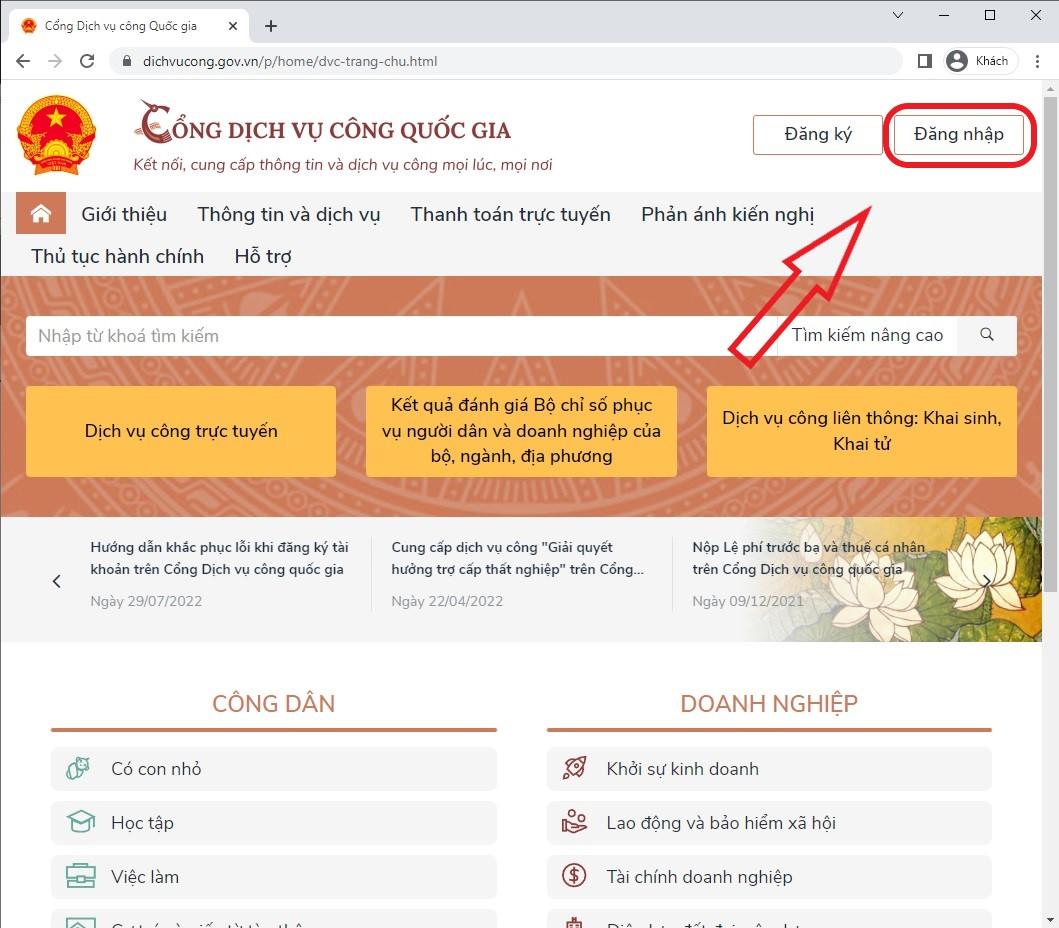Image resolution: width=1059 pixels, height=928 pixels.
Task: Go to the home page icon
Action: tap(41, 213)
